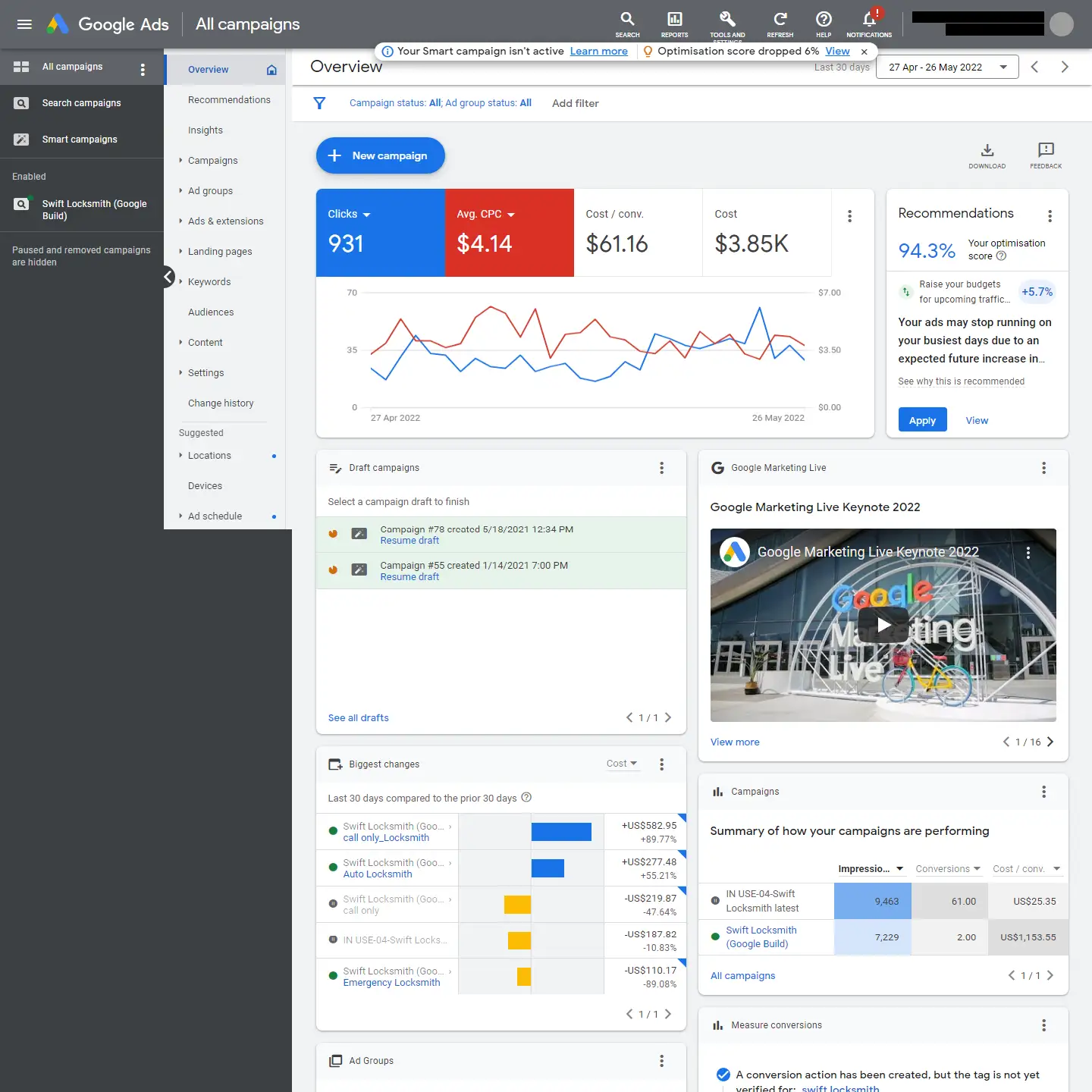The height and width of the screenshot is (1092, 1092).
Task: Open the Notifications bell
Action: pos(869,24)
